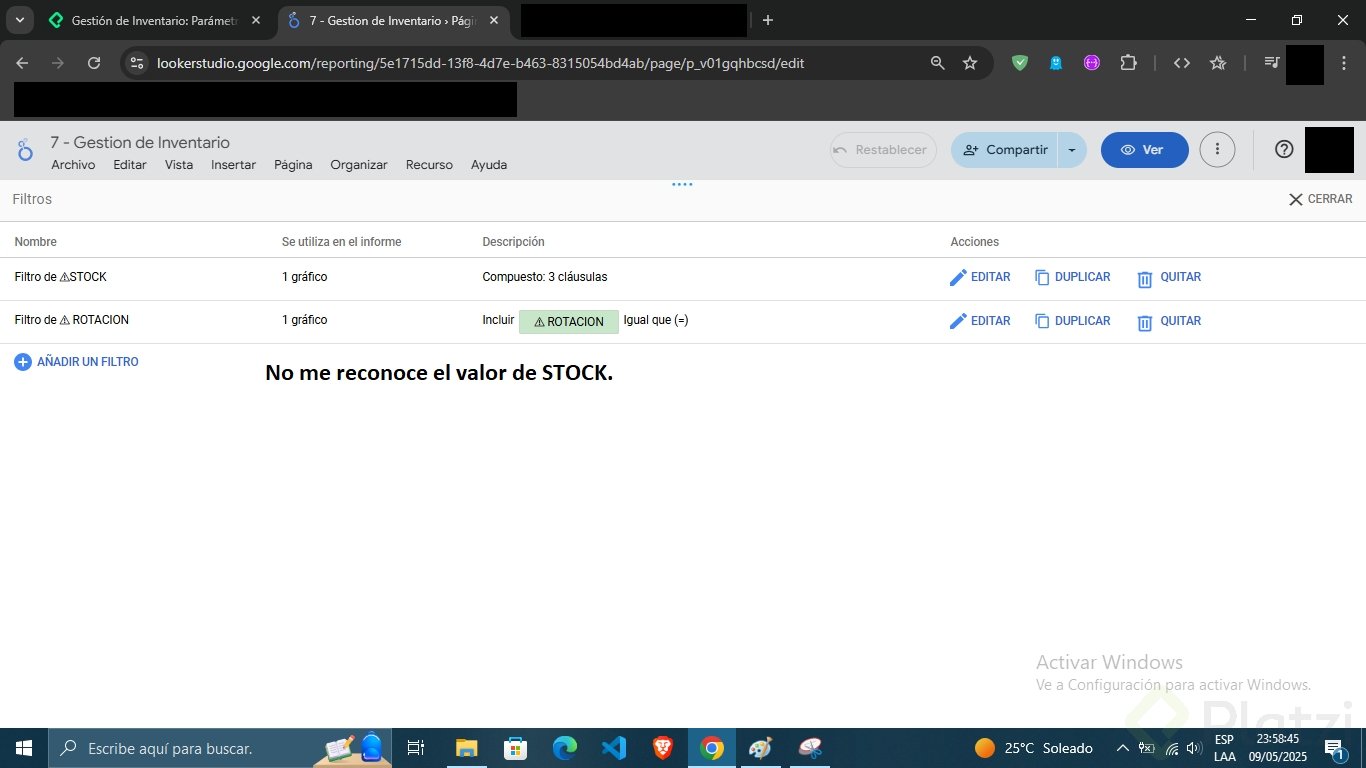Image resolution: width=1366 pixels, height=768 pixels.
Task: Reload the current browser page
Action: [94, 63]
